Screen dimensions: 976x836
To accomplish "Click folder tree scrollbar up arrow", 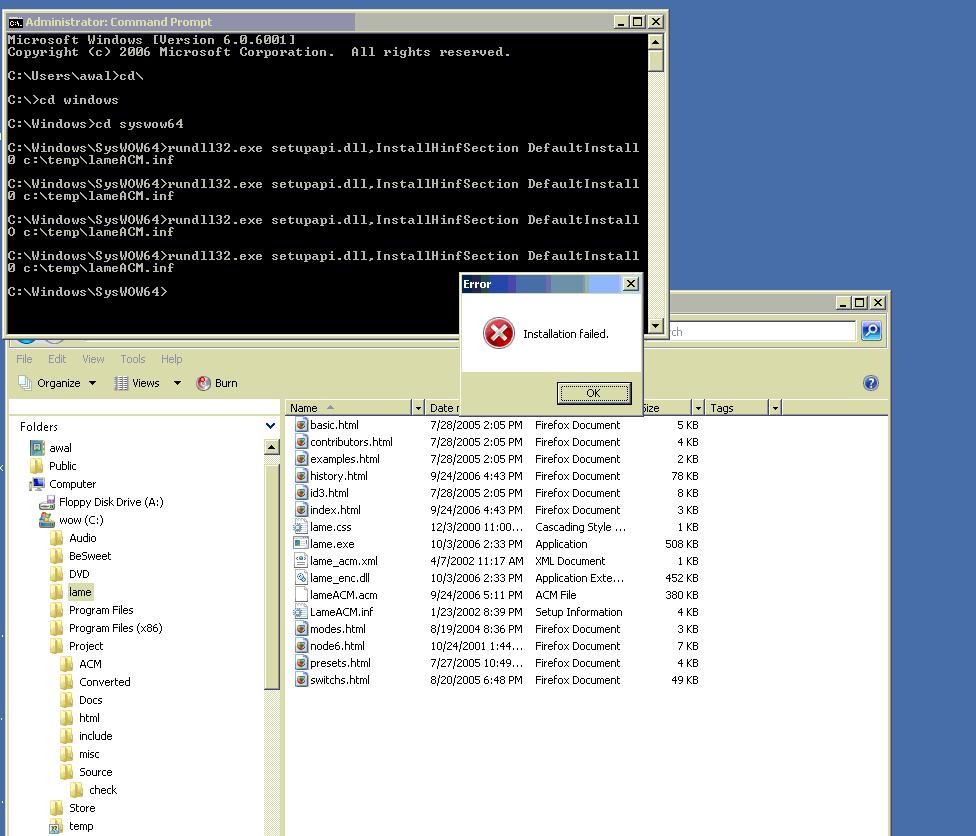I will tap(271, 447).
